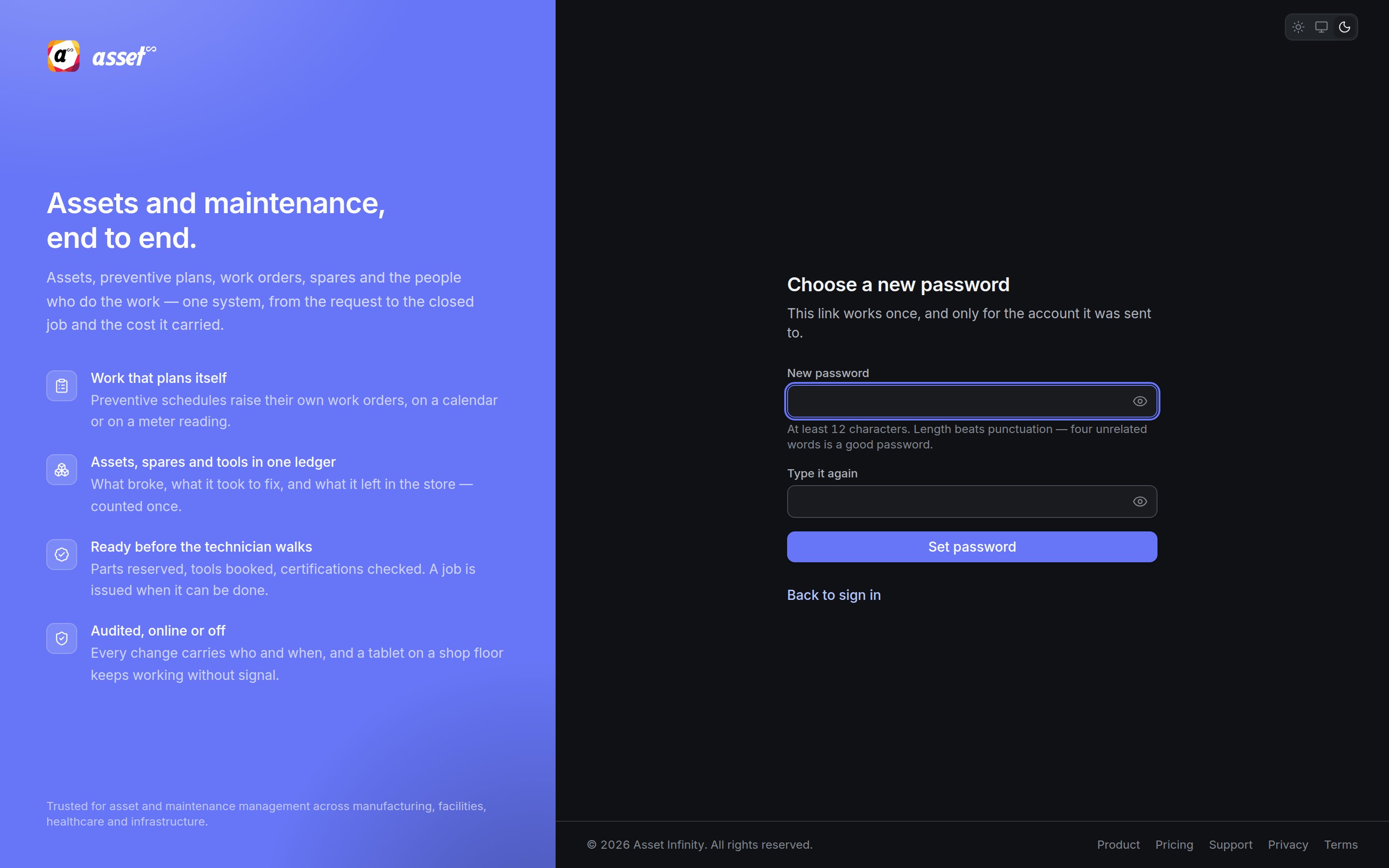1389x868 pixels.
Task: Click Assets, spares and tools in one ledger
Action: 213,462
